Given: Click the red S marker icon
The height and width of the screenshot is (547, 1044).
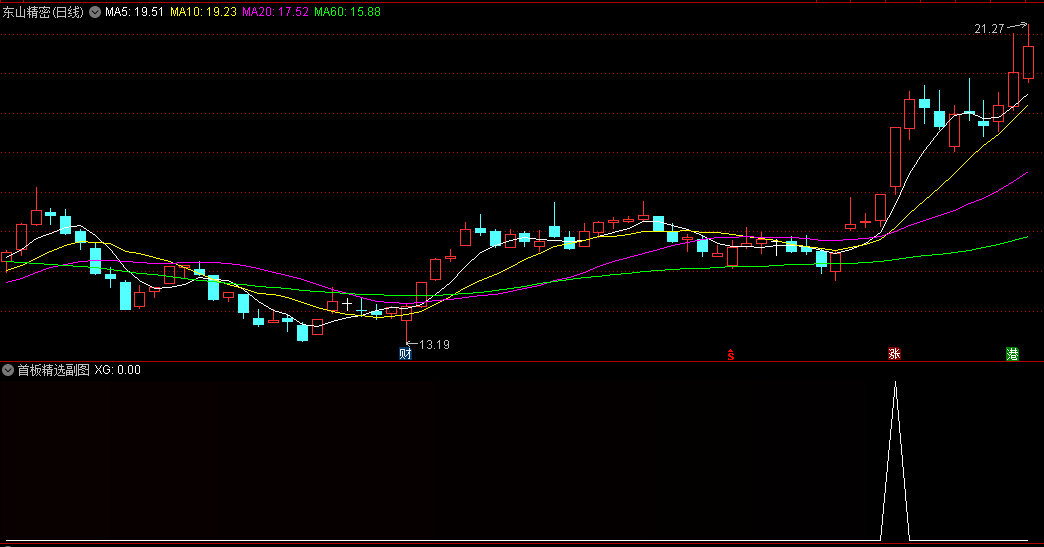Looking at the screenshot, I should (x=730, y=355).
